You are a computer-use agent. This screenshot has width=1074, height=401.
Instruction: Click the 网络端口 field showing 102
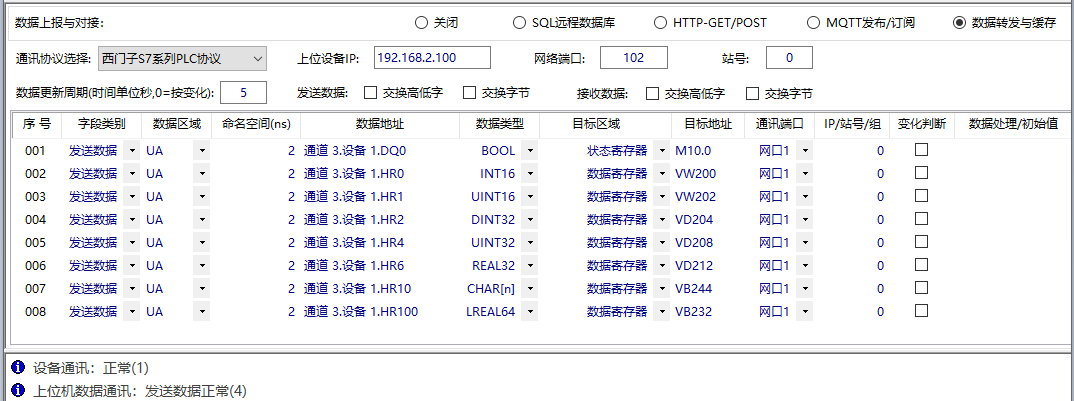tap(633, 58)
